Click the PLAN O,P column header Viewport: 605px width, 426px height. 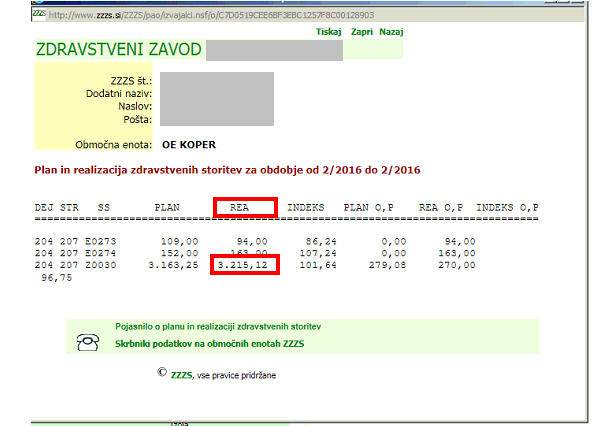(368, 208)
